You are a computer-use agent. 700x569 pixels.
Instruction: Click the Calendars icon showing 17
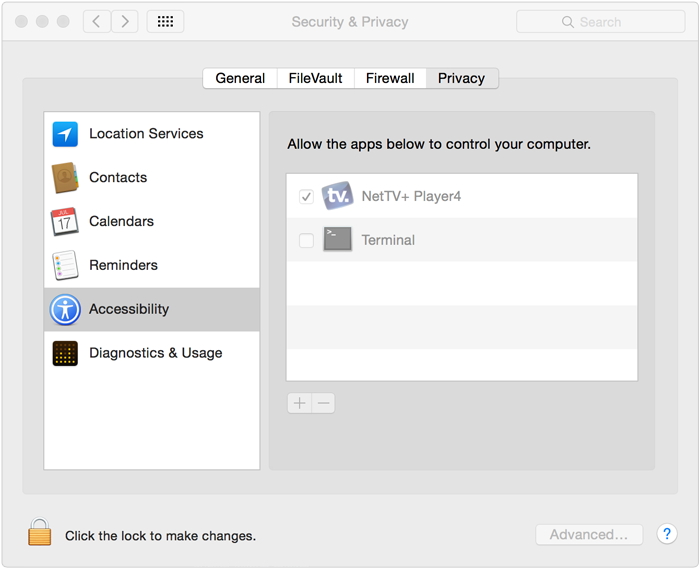[65, 221]
